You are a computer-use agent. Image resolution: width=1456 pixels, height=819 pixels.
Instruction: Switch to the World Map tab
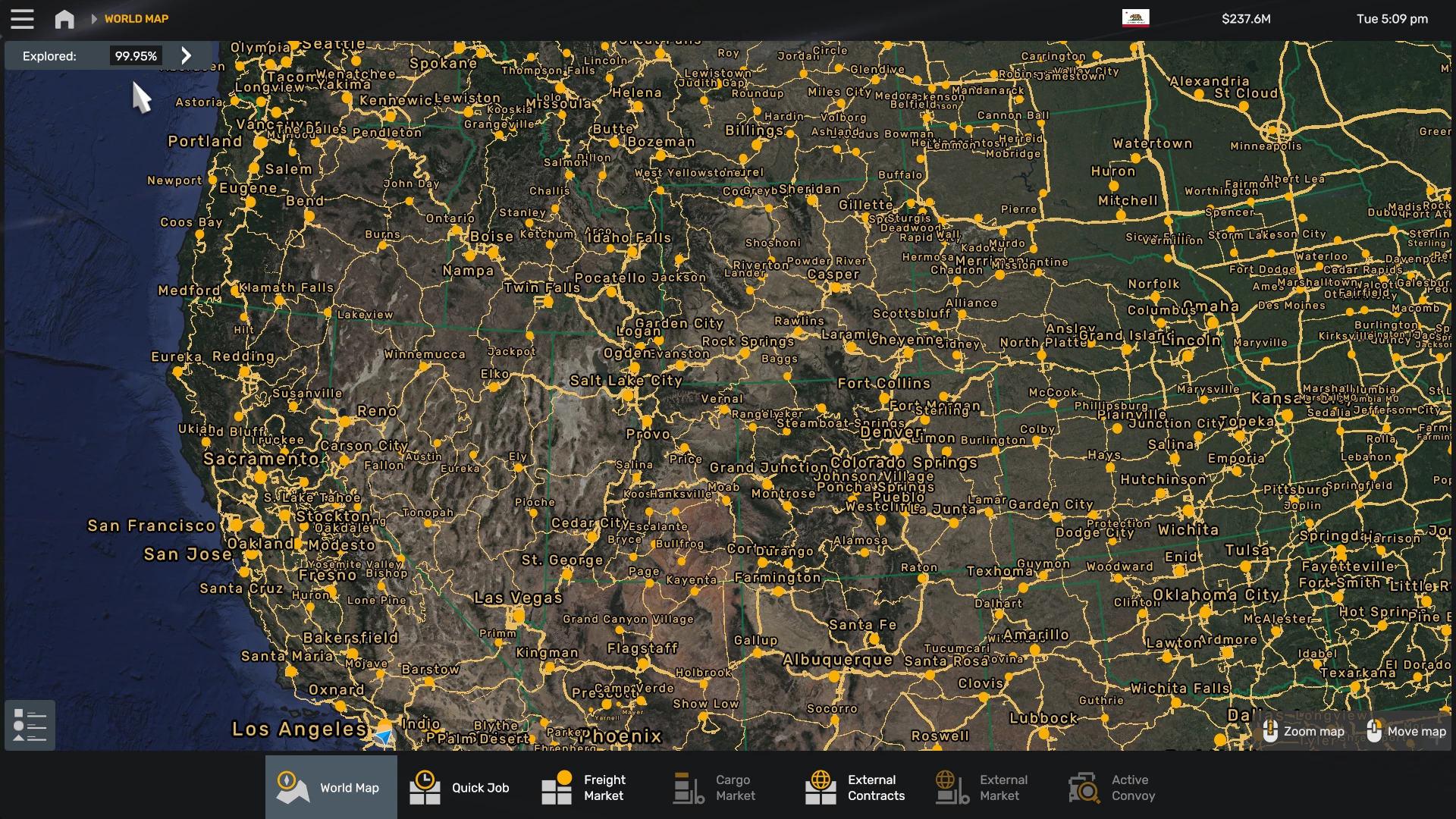coord(331,787)
